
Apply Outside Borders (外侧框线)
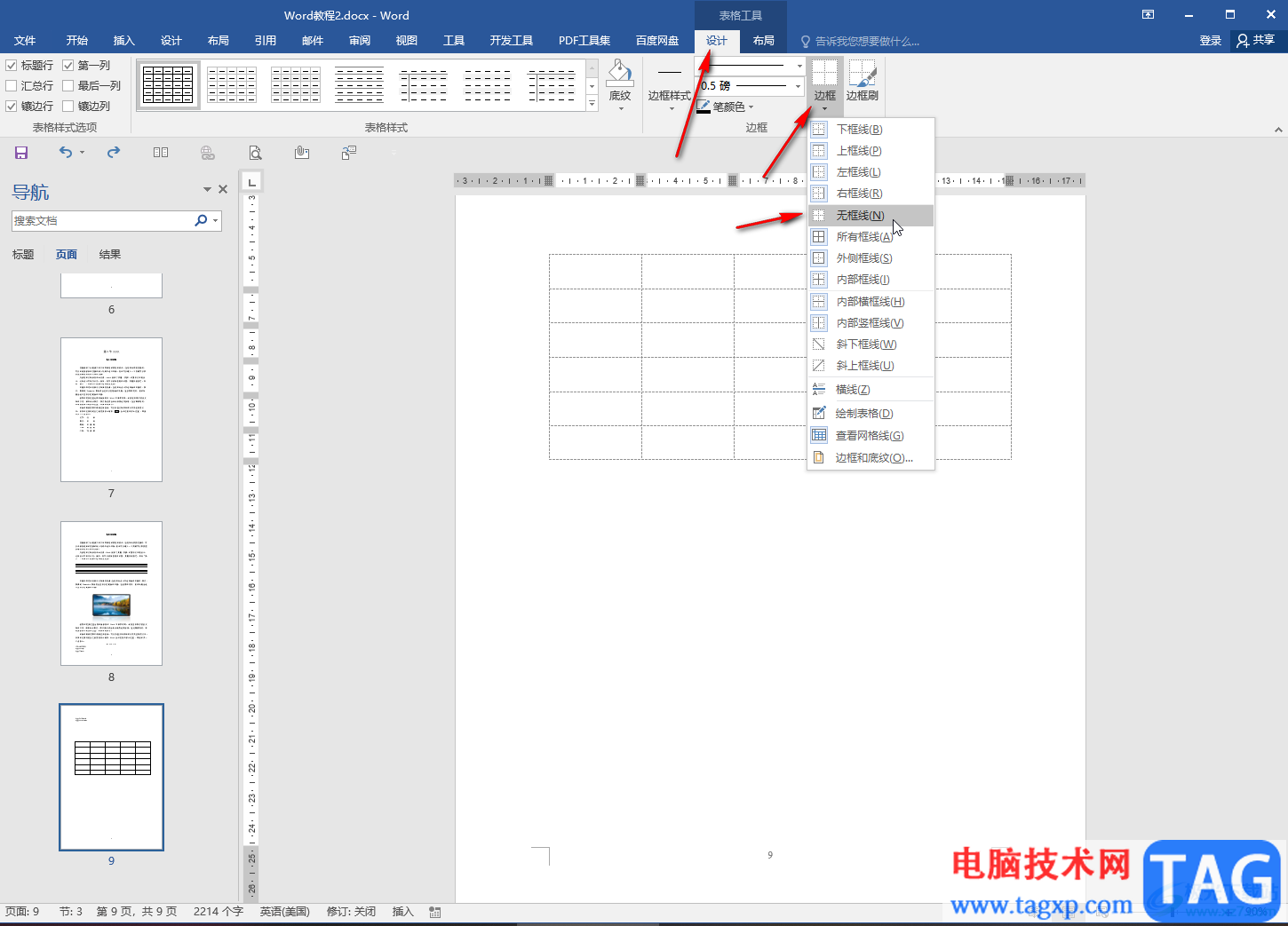click(x=871, y=258)
